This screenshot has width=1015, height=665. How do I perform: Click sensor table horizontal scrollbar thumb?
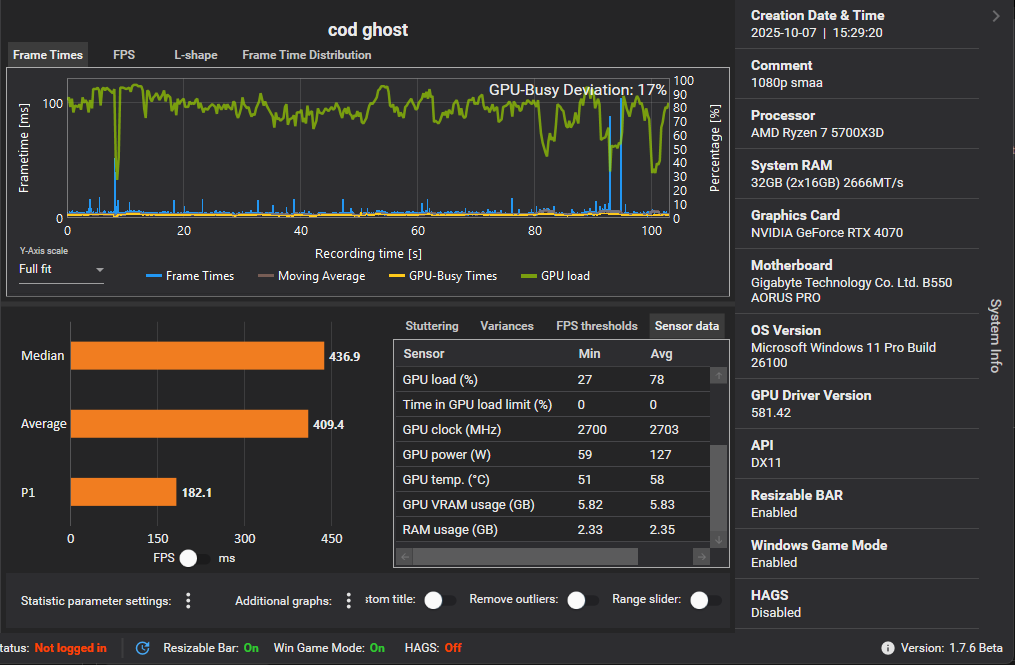pyautogui.click(x=525, y=556)
